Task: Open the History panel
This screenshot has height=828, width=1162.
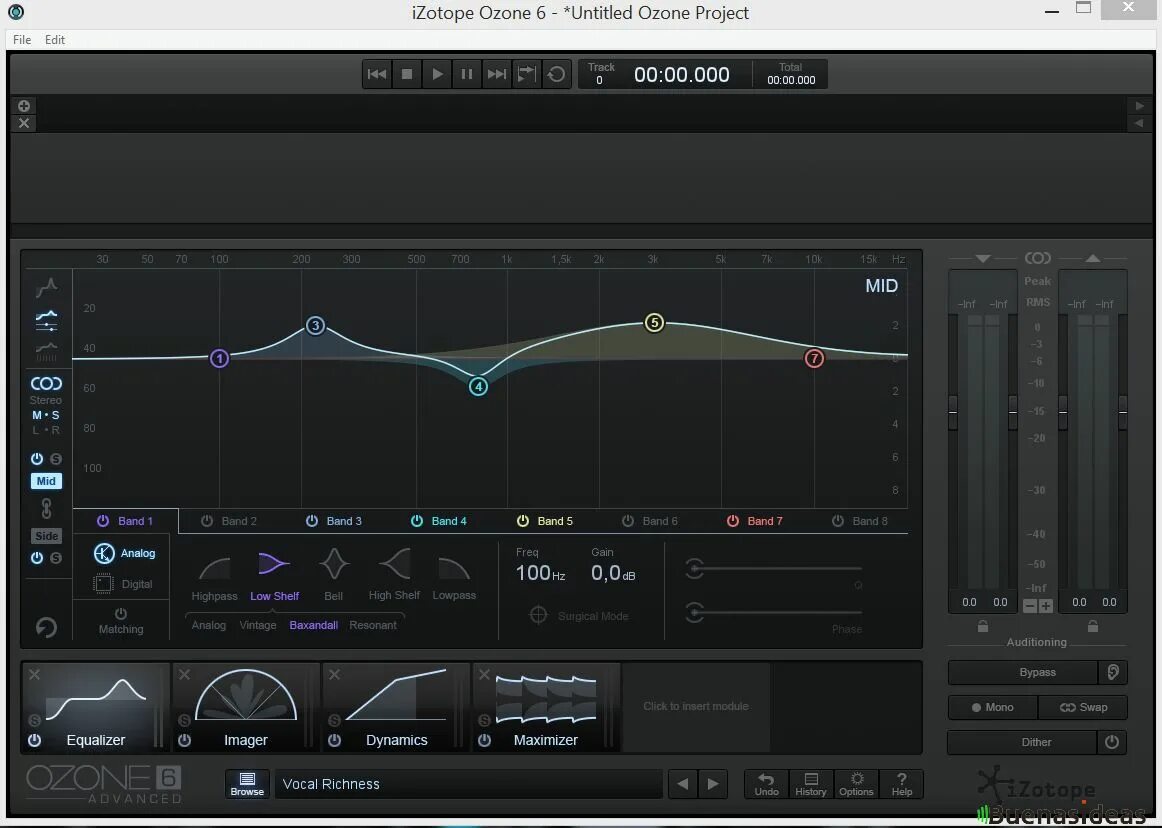Action: (811, 784)
